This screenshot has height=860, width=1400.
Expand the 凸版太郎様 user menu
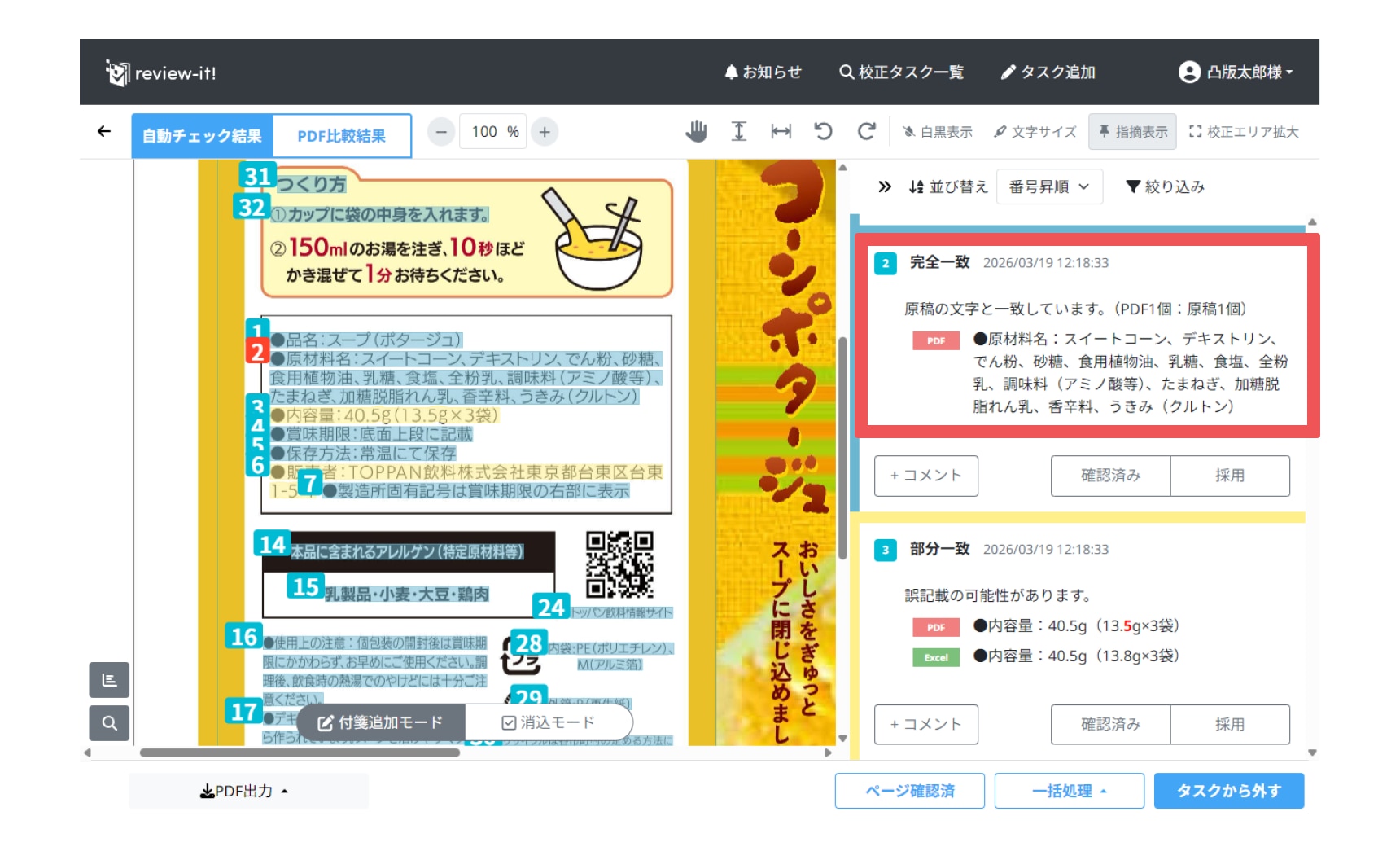pyautogui.click(x=1235, y=72)
